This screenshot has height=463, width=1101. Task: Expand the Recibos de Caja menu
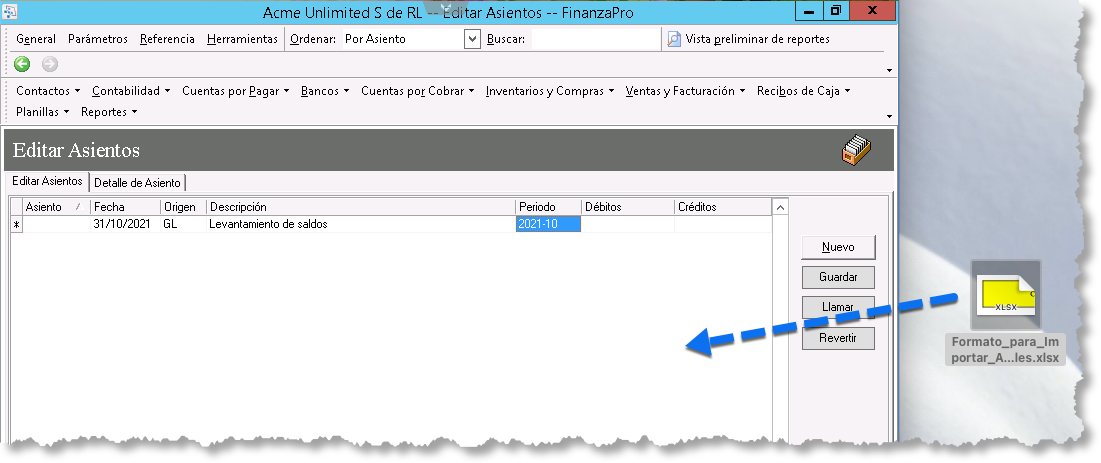pos(803,91)
